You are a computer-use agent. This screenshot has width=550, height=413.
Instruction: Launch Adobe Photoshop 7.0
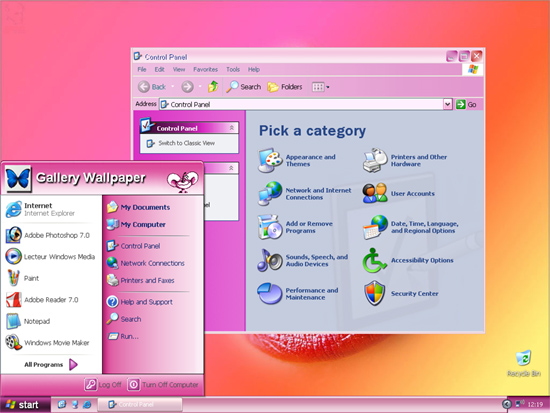click(x=48, y=235)
